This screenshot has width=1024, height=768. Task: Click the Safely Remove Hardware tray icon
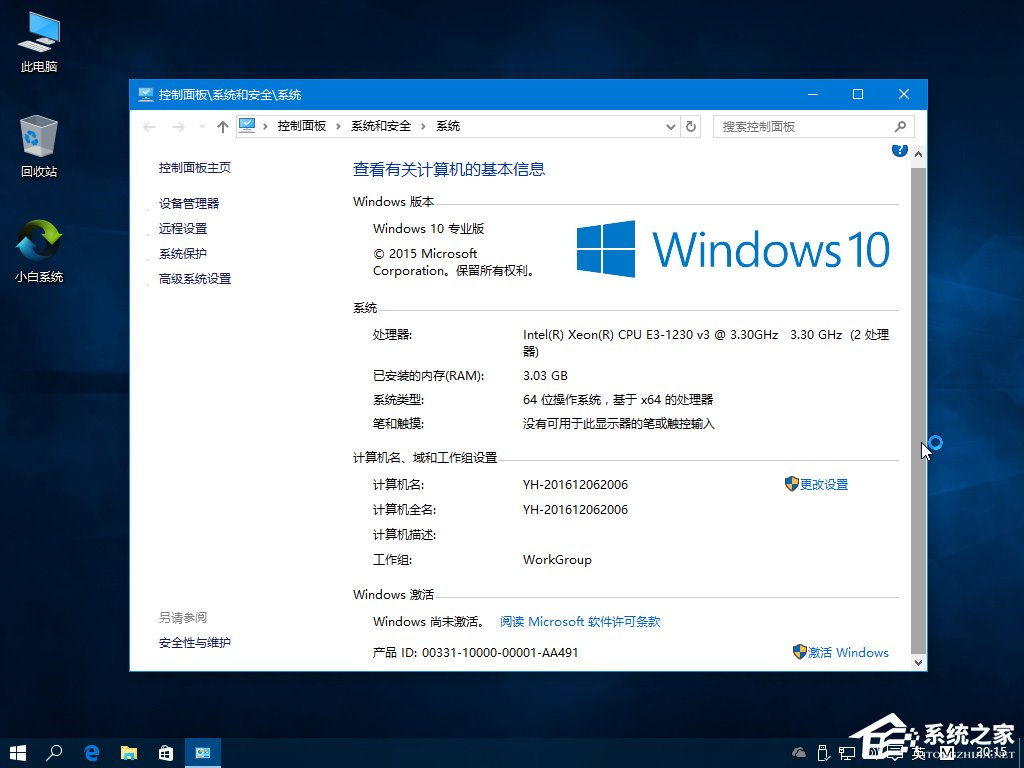click(x=823, y=752)
